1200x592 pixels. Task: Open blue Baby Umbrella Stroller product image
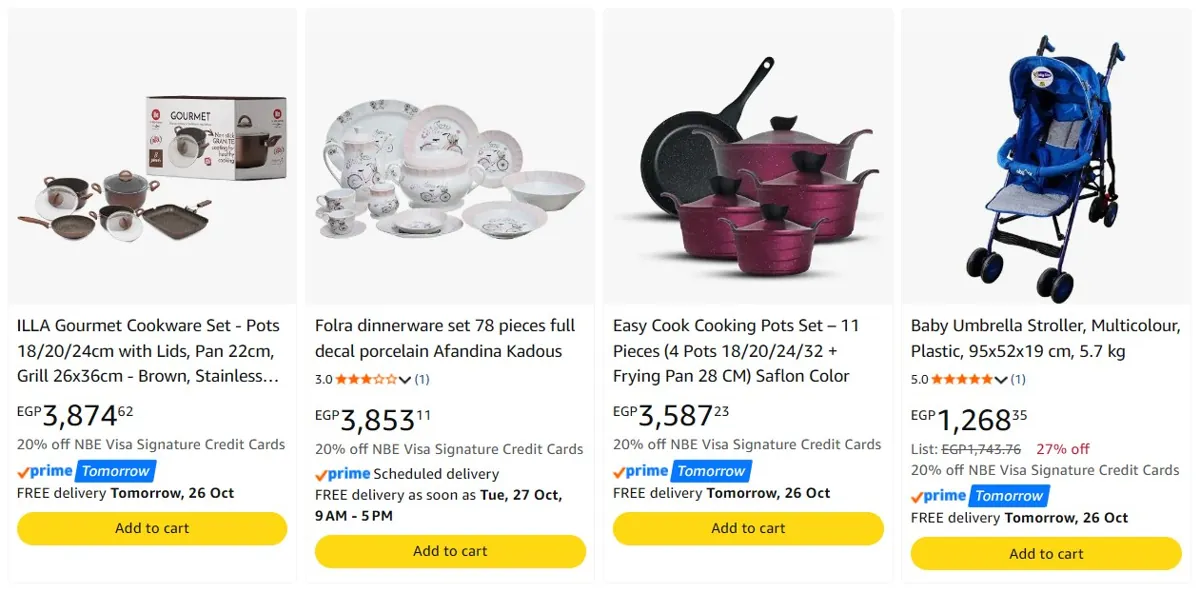(x=1047, y=166)
